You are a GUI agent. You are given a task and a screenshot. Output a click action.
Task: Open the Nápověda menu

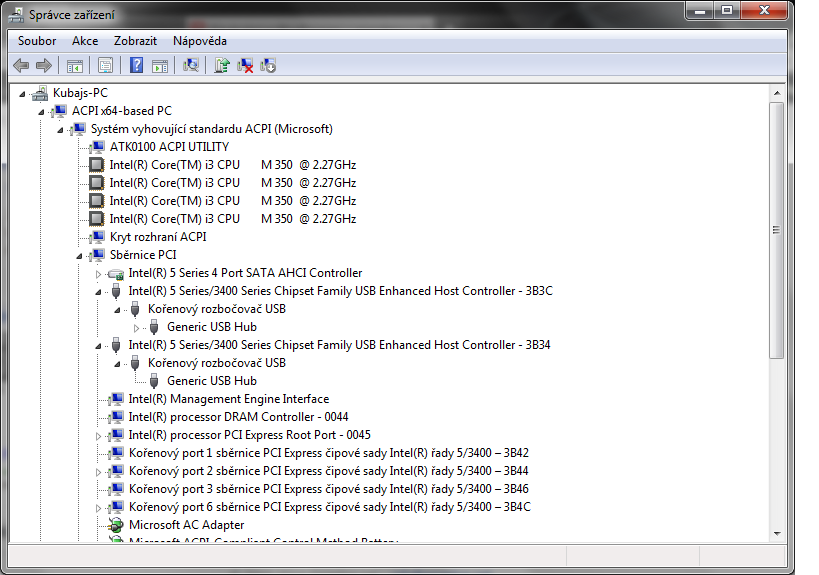[x=200, y=41]
